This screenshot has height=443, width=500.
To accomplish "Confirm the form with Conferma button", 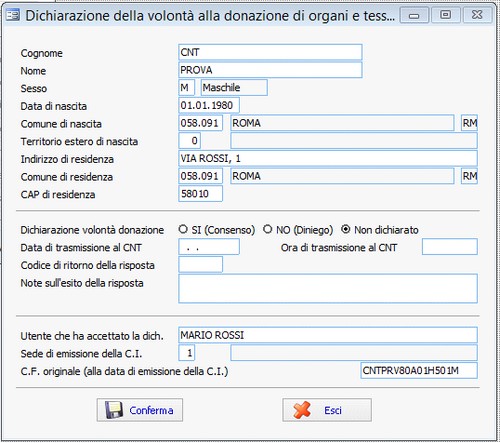I will (x=140, y=410).
